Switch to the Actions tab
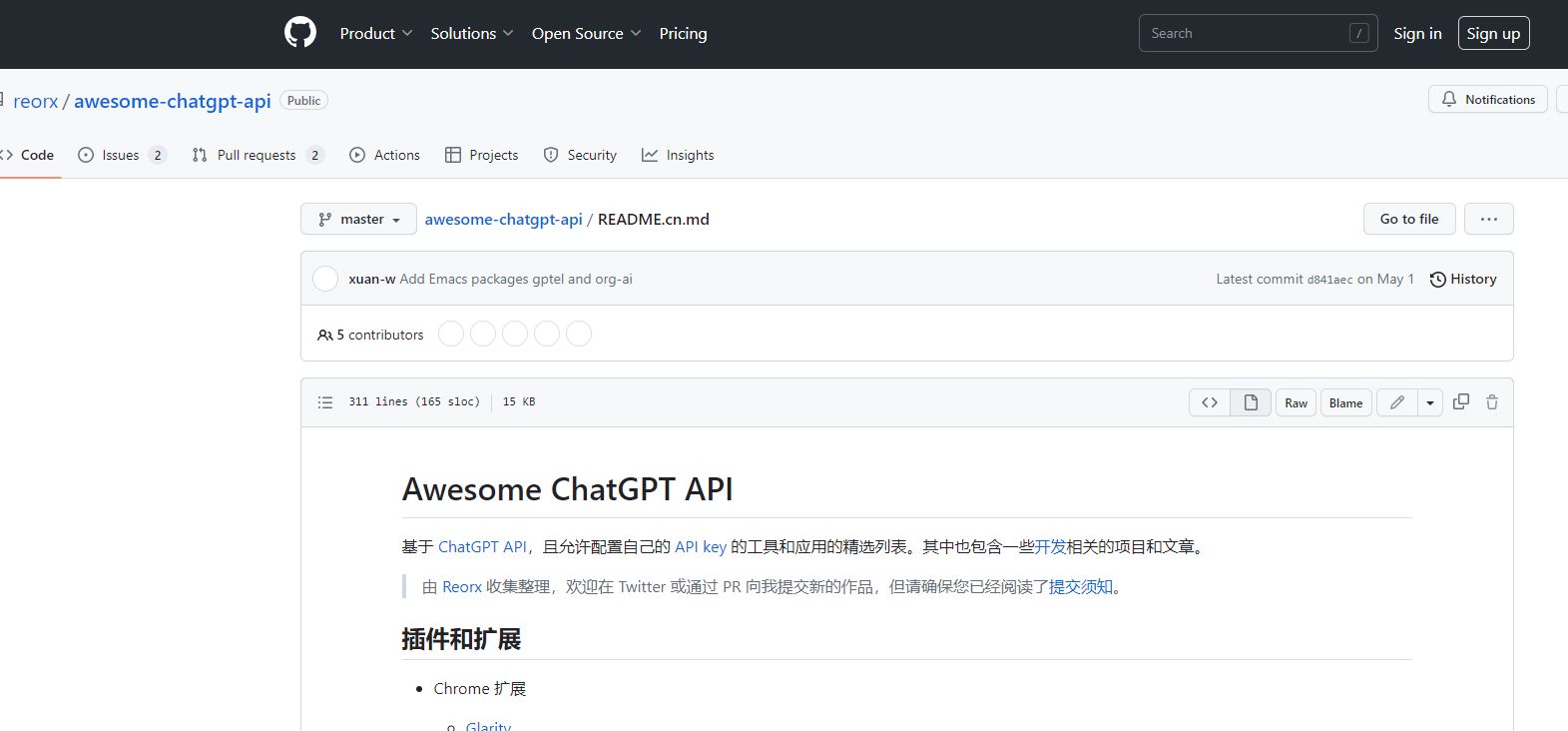The height and width of the screenshot is (731, 1568). point(384,155)
